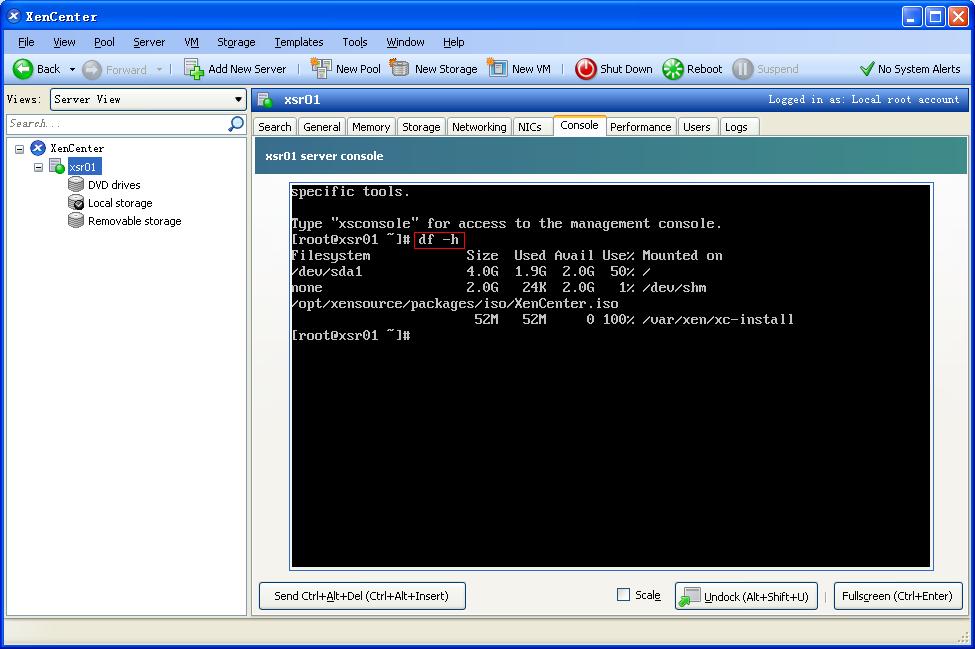Click the green Reboot icon

tap(673, 69)
